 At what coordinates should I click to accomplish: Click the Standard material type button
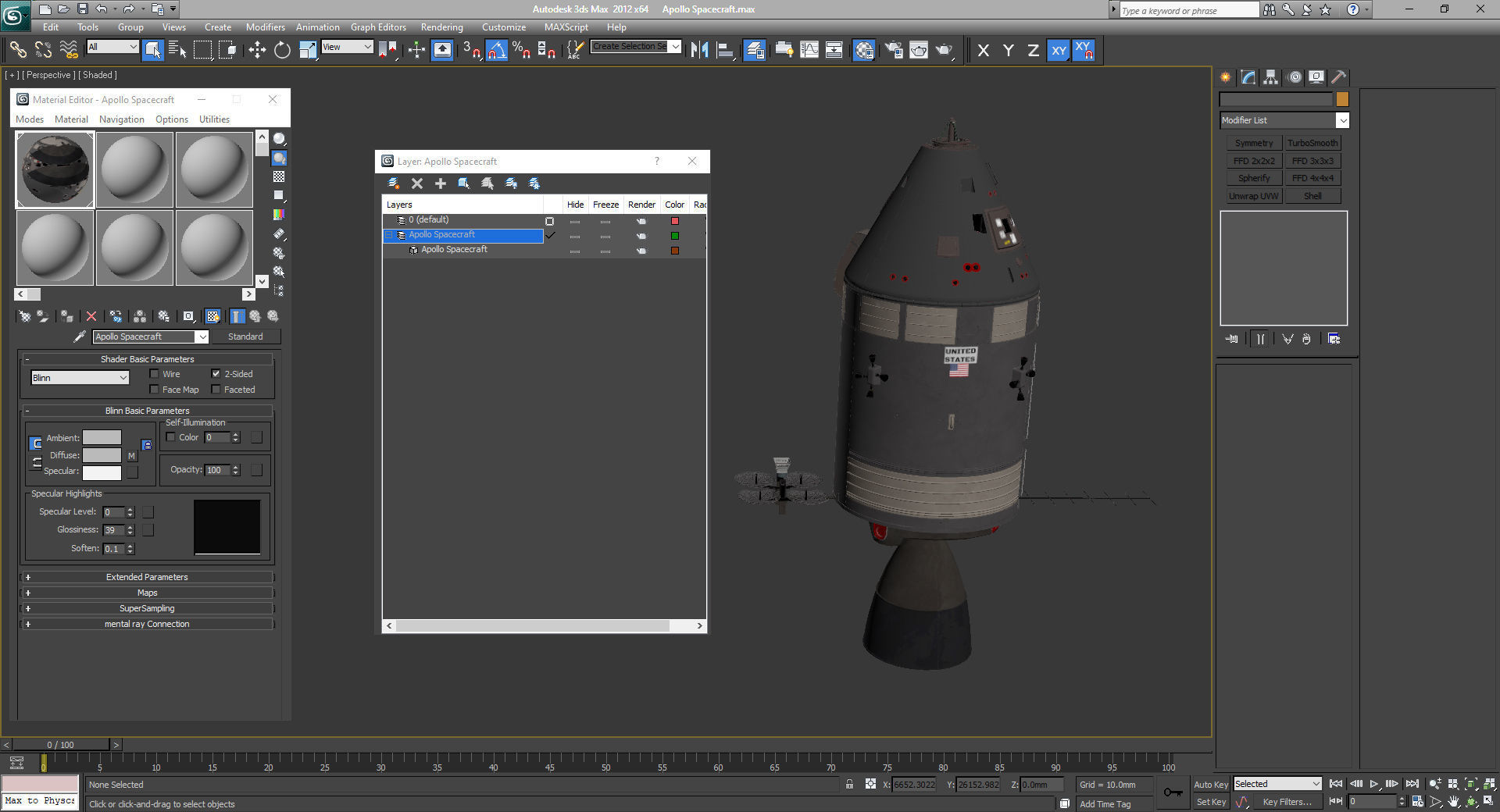(x=245, y=337)
